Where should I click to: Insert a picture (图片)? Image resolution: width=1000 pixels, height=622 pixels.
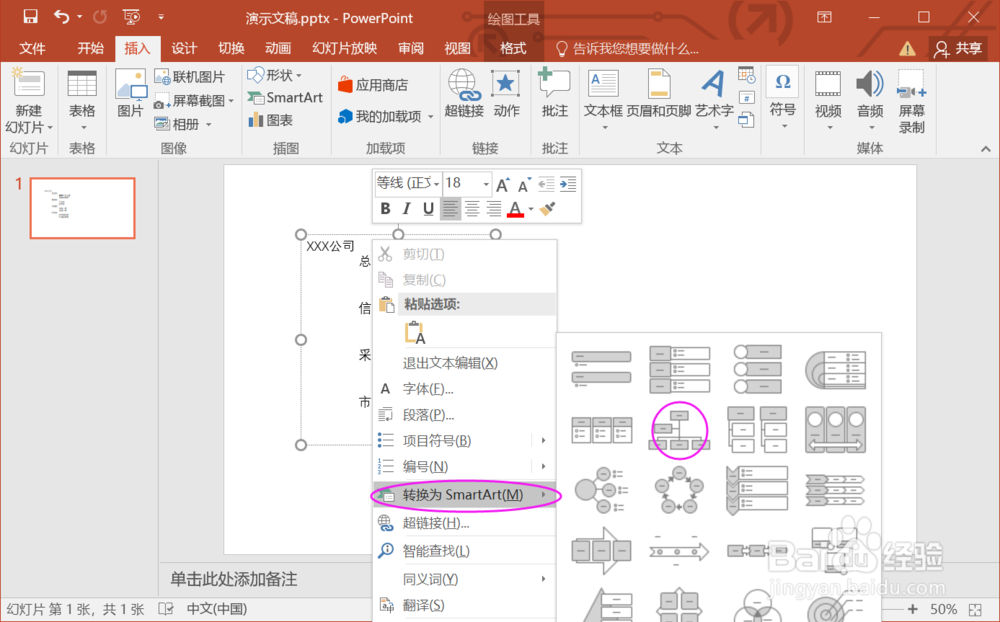click(x=130, y=94)
